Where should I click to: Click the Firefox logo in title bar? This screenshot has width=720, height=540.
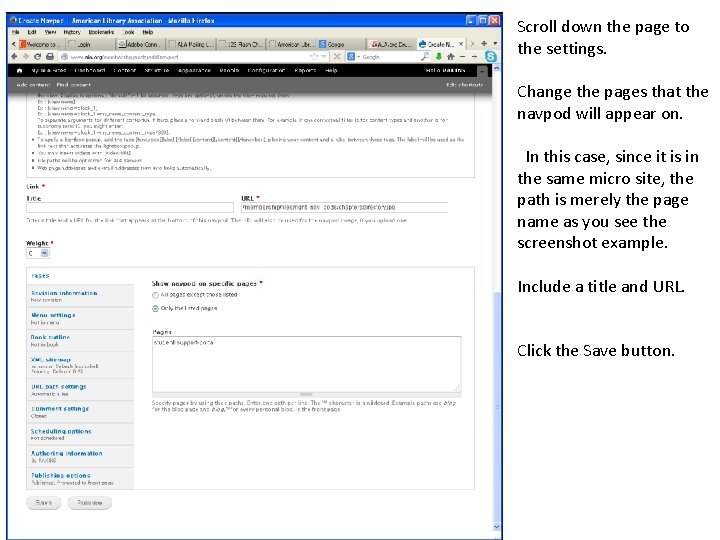click(x=13, y=20)
